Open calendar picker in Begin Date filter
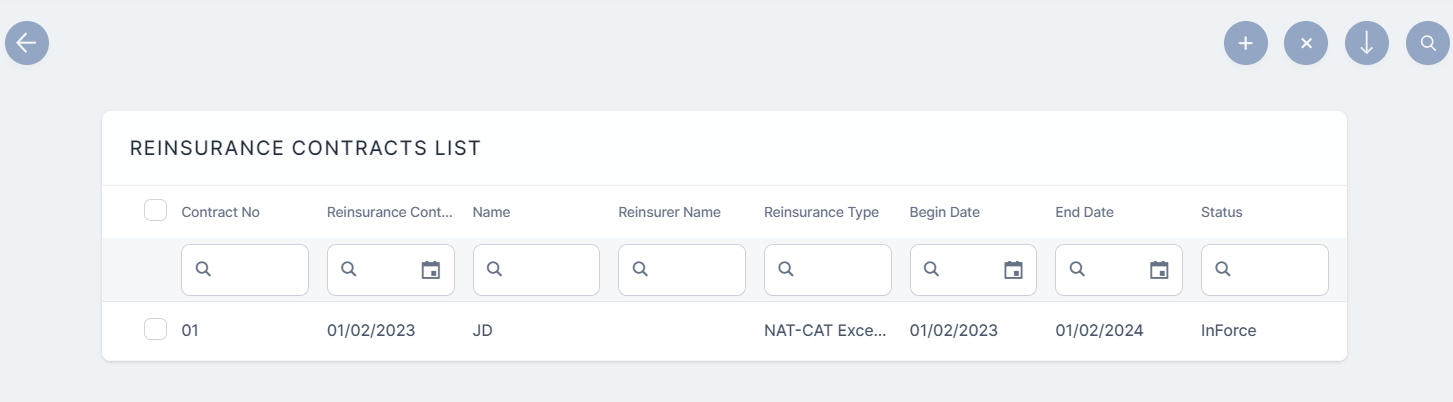1453x402 pixels. click(x=1013, y=270)
